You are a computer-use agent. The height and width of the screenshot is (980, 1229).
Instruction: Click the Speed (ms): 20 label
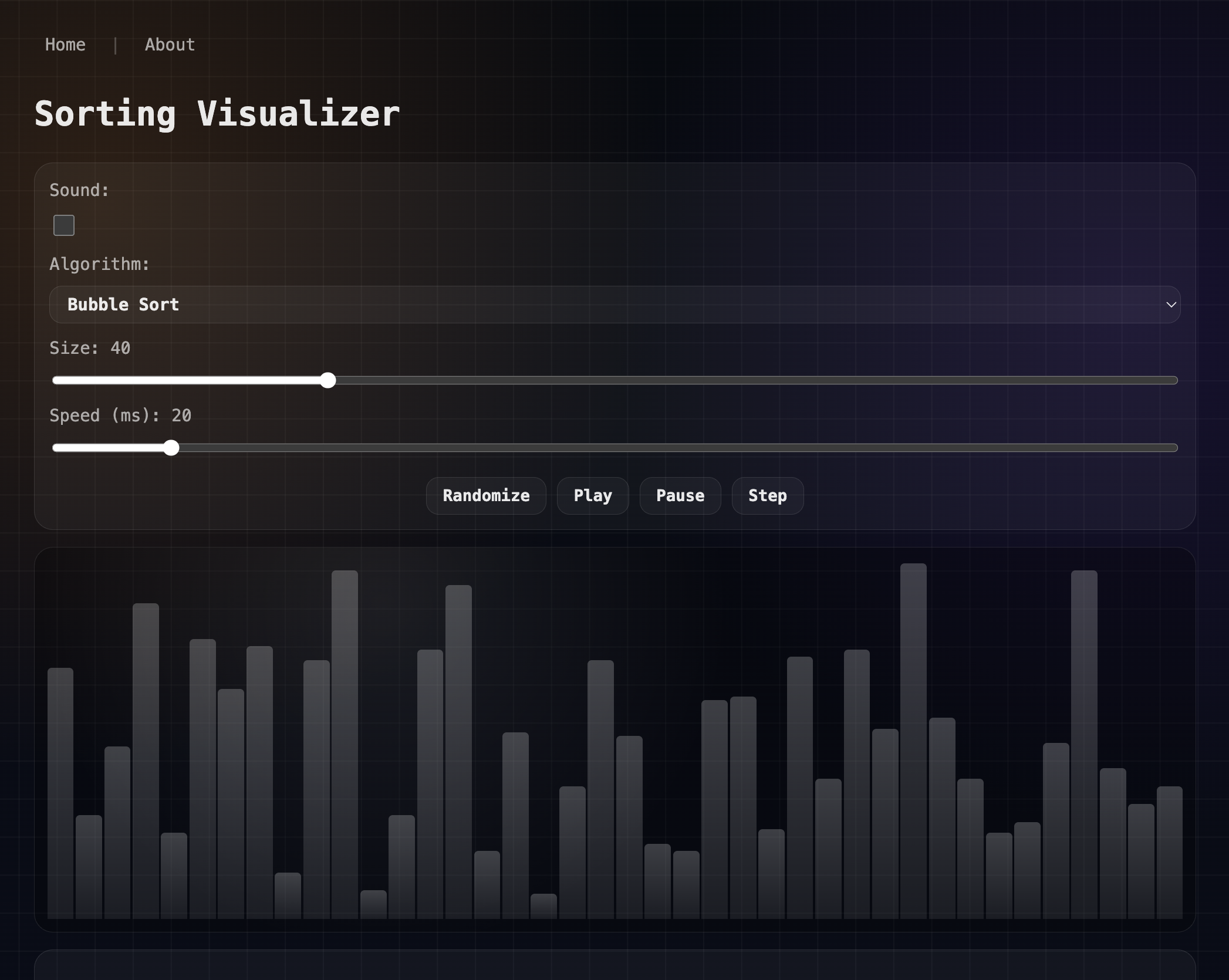point(120,415)
